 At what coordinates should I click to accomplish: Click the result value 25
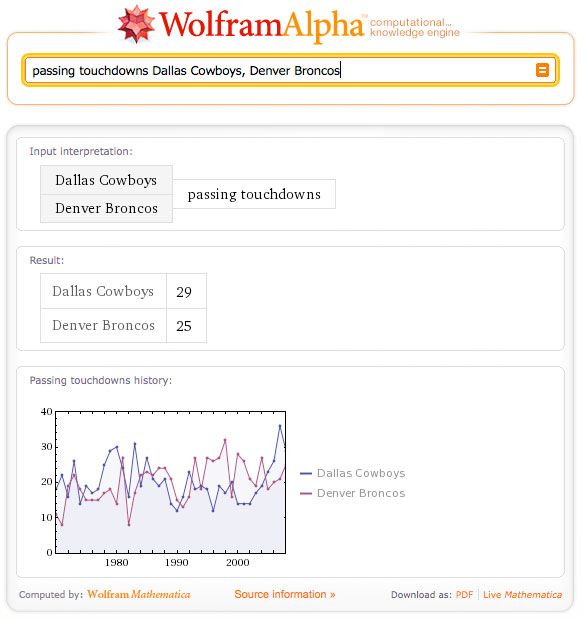point(184,326)
